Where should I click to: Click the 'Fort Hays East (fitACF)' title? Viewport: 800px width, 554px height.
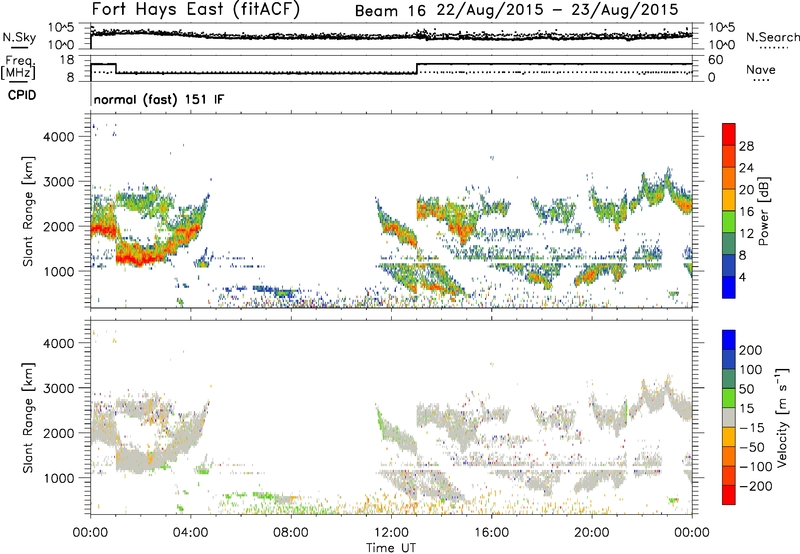[x=196, y=9]
